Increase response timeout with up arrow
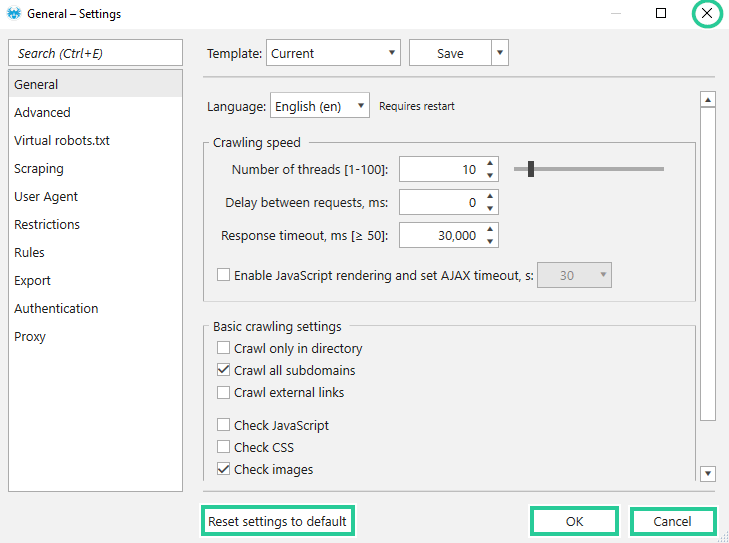 click(490, 229)
